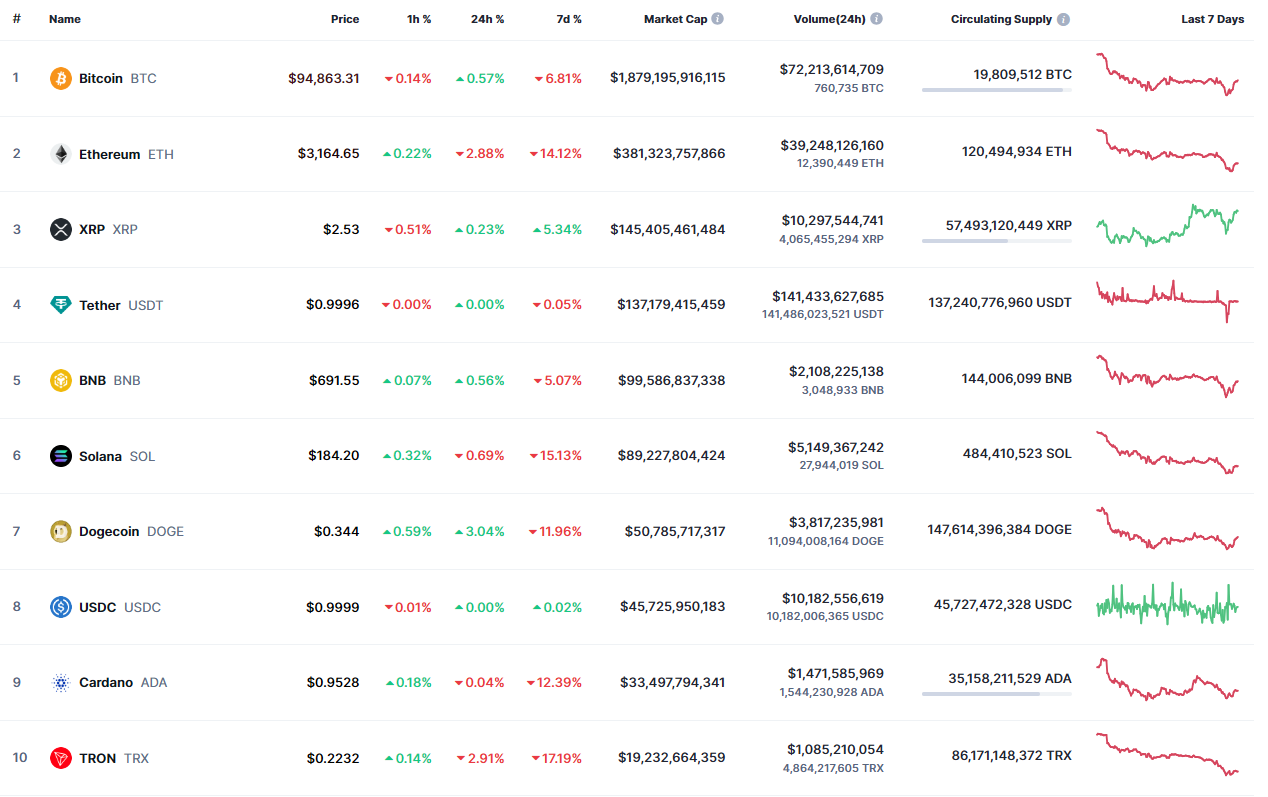
Task: Sort table by the Price column header
Action: point(345,19)
